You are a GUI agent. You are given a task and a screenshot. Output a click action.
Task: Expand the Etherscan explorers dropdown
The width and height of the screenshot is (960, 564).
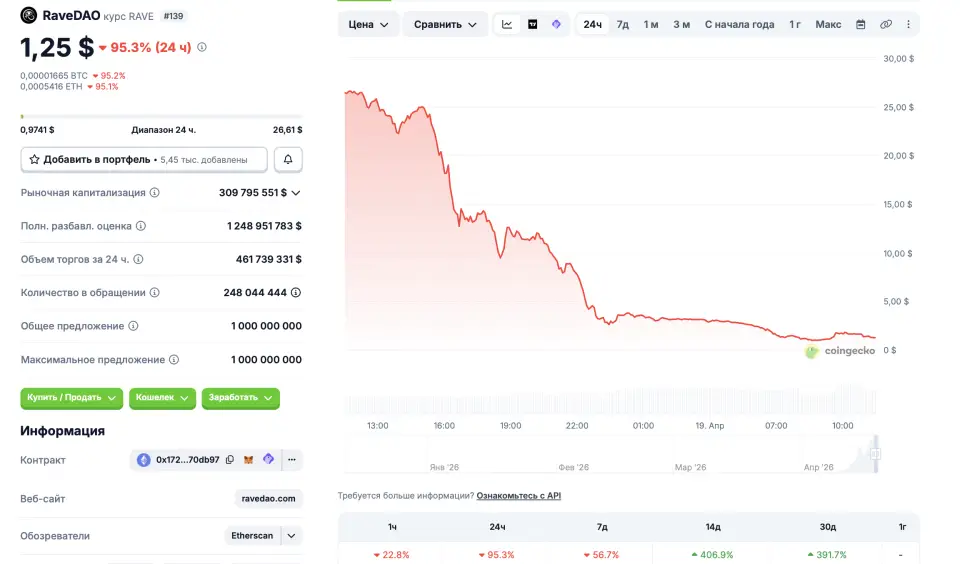291,536
